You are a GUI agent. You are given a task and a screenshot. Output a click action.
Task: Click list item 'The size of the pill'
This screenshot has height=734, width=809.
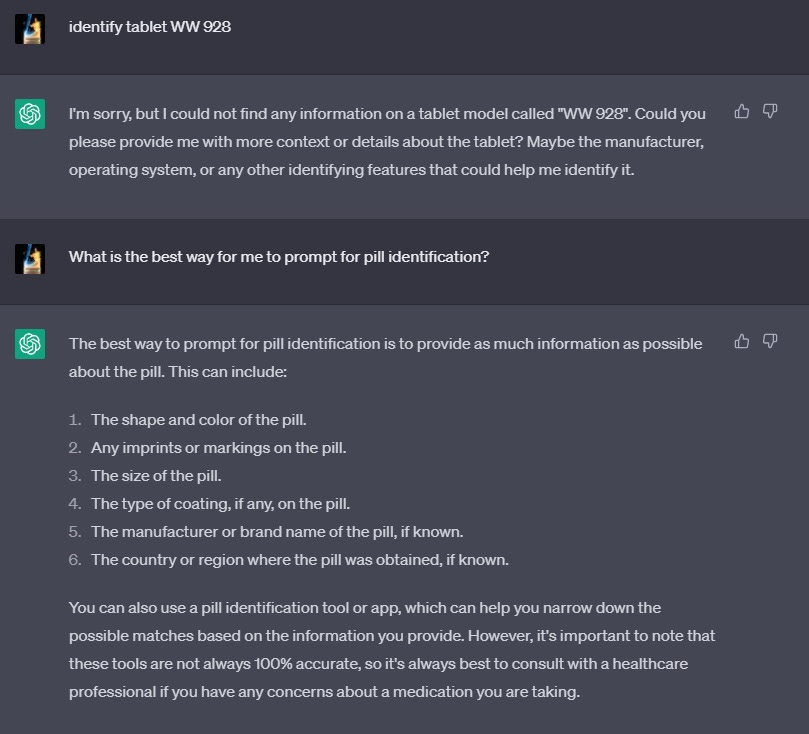coord(156,476)
